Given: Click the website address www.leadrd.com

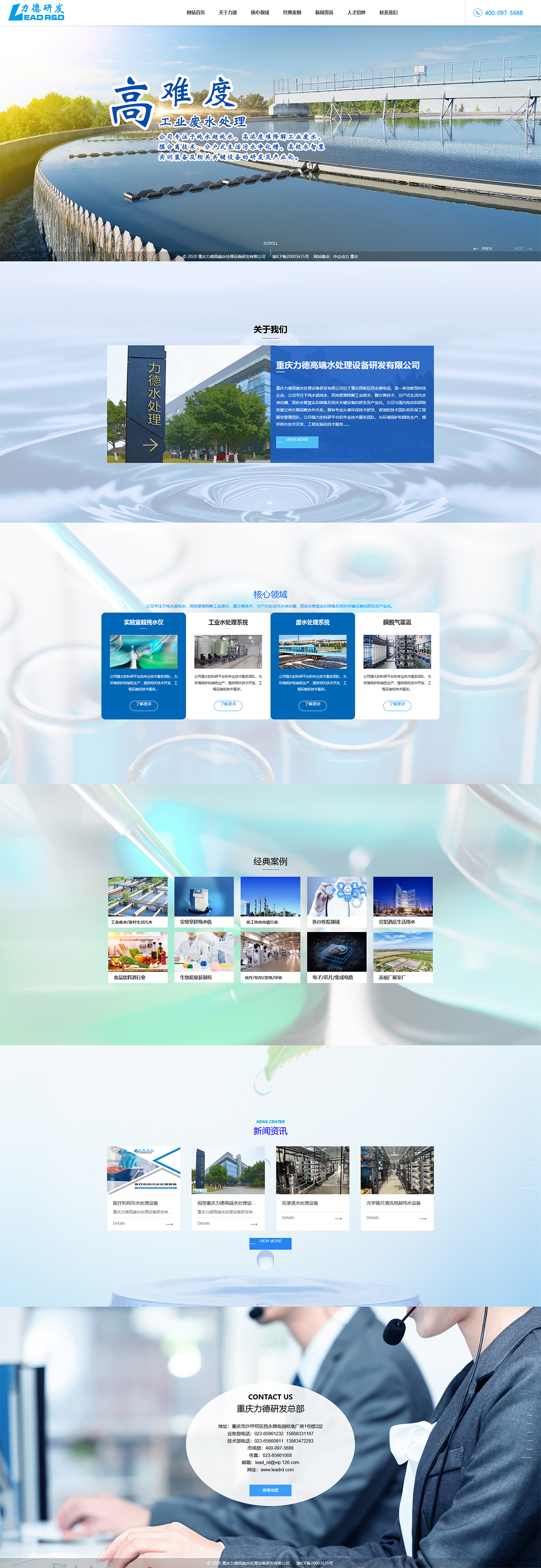Looking at the screenshot, I should (277, 1470).
